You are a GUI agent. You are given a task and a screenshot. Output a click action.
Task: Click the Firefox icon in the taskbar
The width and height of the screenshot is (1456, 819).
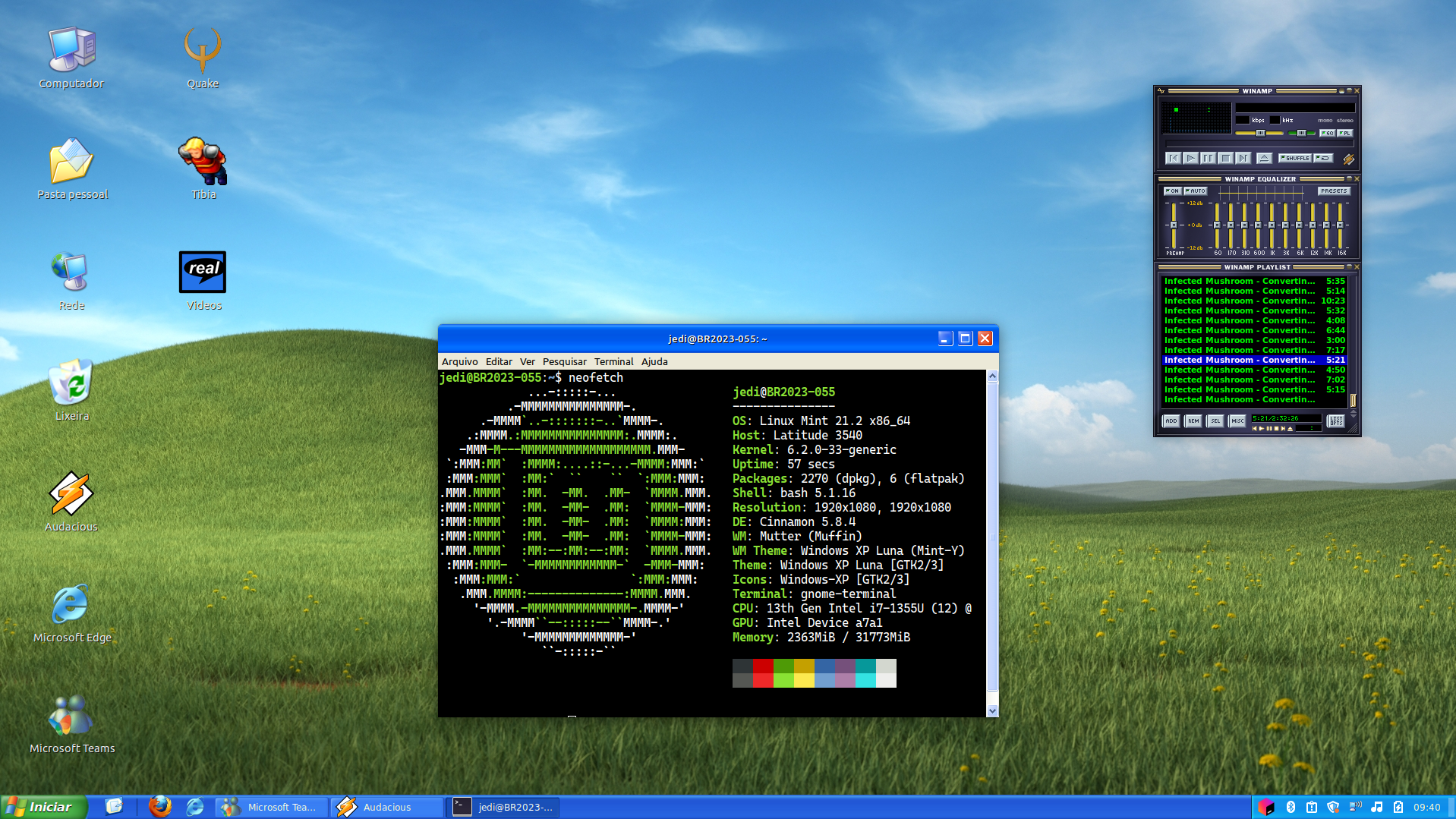pyautogui.click(x=159, y=807)
